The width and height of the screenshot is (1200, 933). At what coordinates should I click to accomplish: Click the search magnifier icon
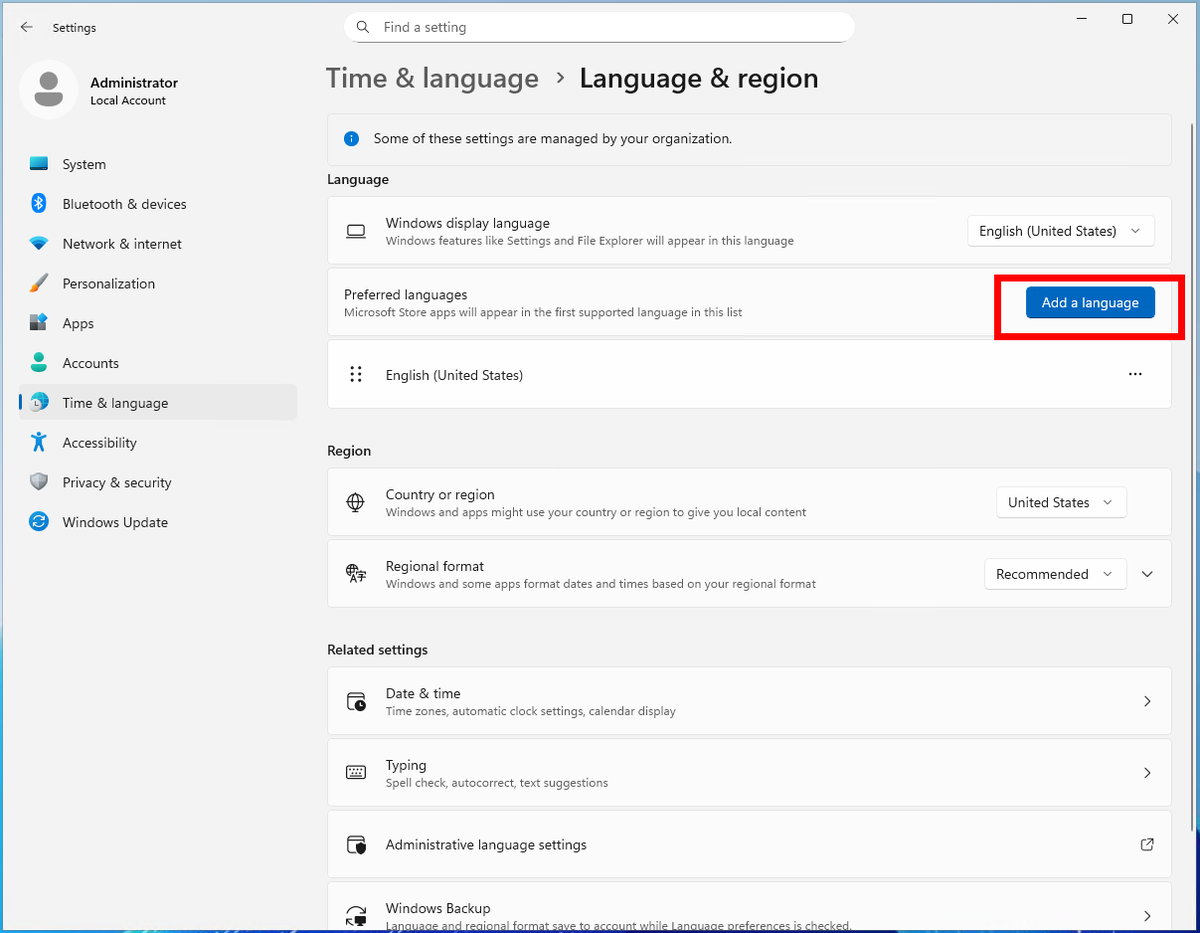pyautogui.click(x=363, y=27)
